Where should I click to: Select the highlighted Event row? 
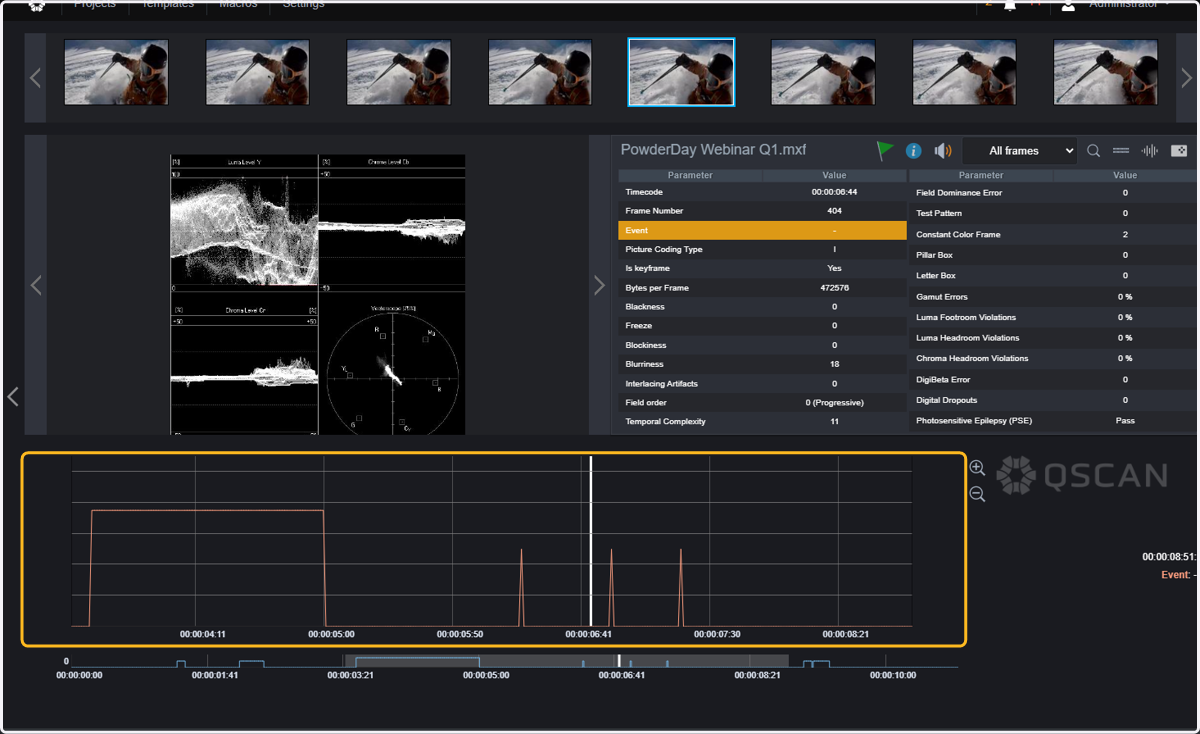click(762, 230)
